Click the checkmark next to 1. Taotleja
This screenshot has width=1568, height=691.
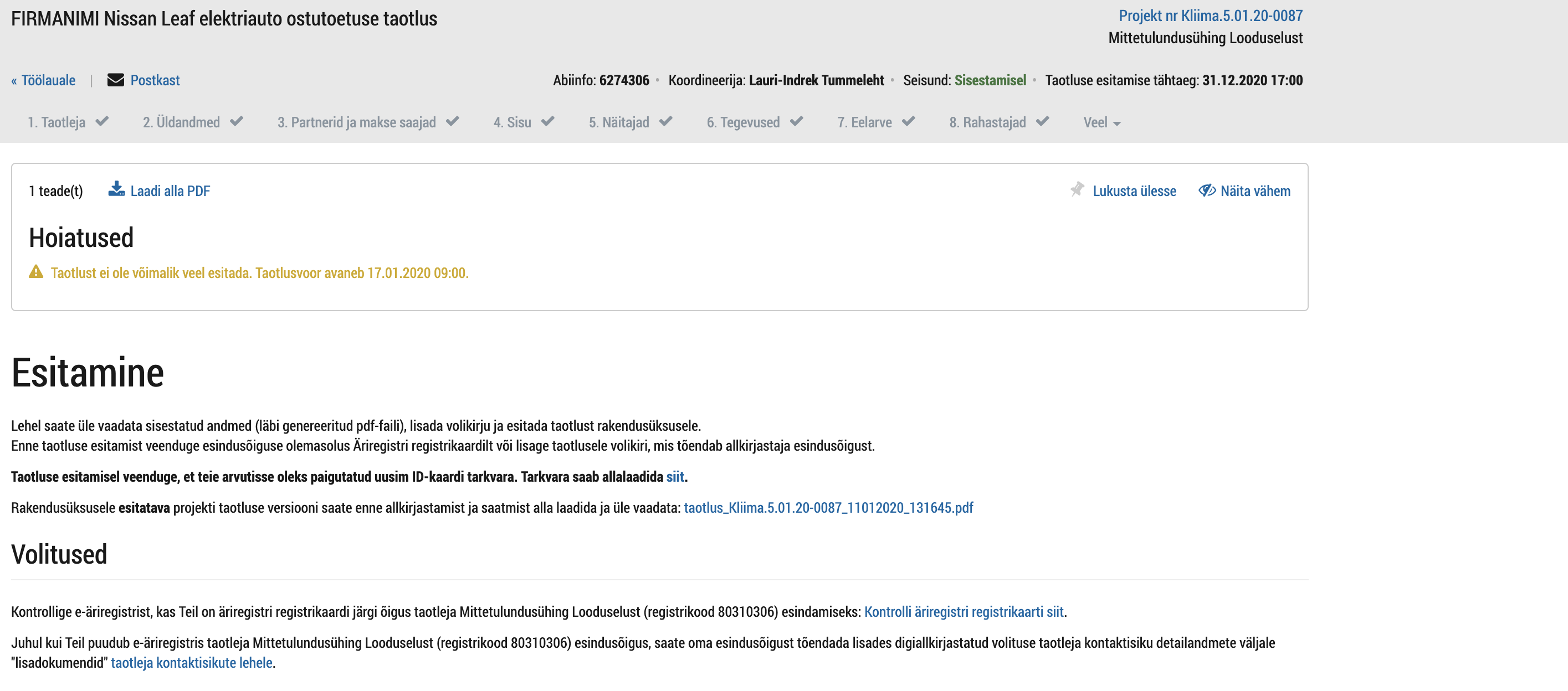coord(103,121)
